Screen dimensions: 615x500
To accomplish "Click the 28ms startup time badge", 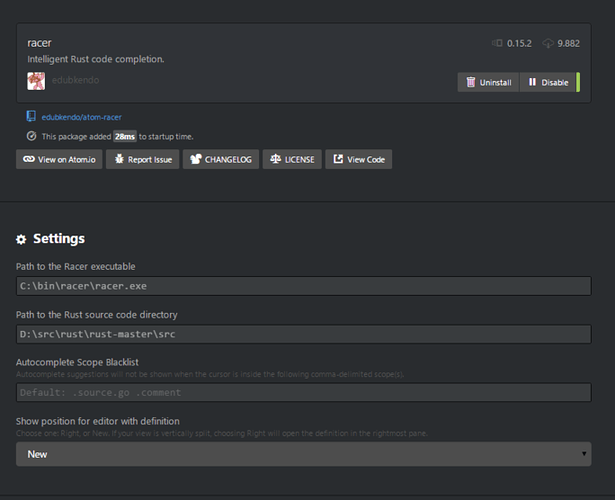I will 125,136.
